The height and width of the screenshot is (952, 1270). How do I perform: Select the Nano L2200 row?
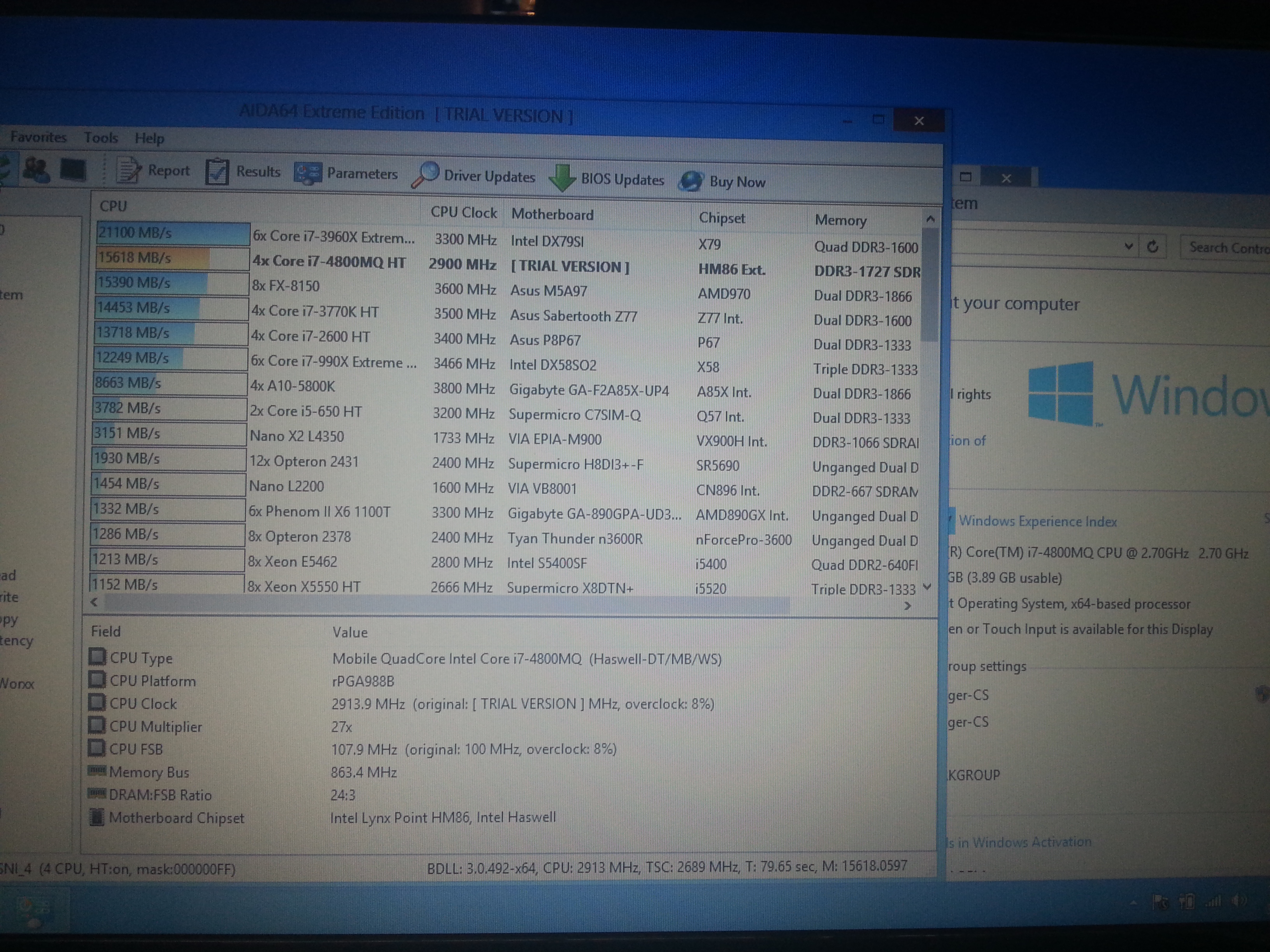coord(505,488)
